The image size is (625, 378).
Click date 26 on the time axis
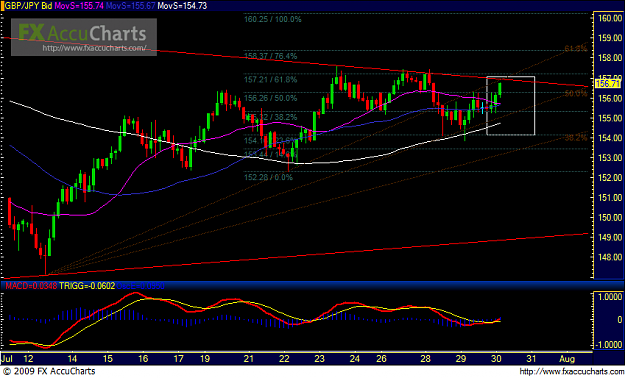point(381,359)
